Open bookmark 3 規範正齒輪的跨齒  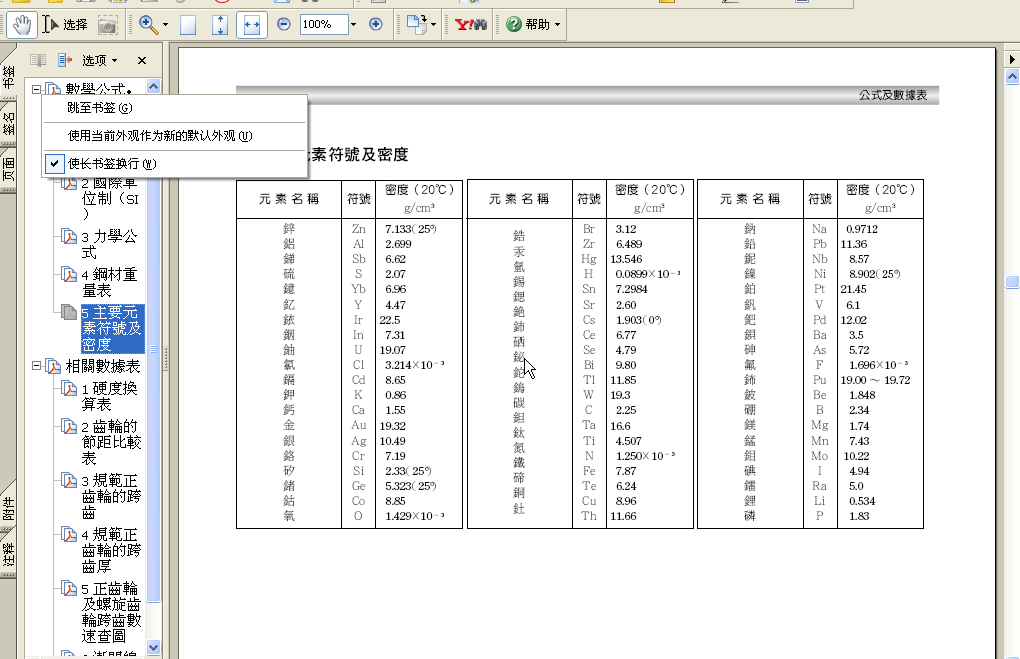point(111,496)
